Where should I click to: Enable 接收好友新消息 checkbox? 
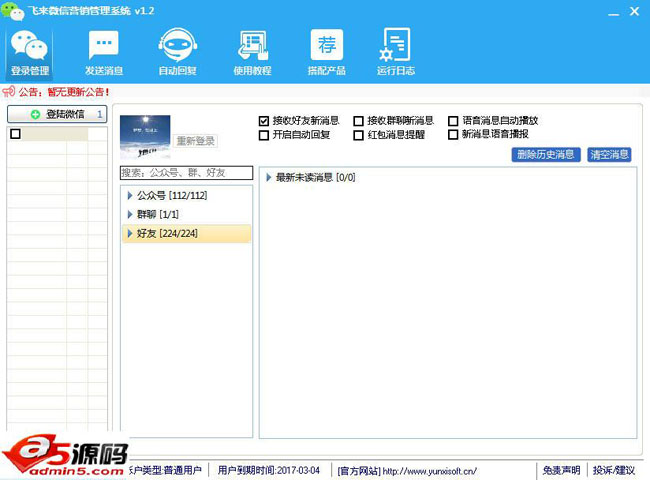coord(264,121)
